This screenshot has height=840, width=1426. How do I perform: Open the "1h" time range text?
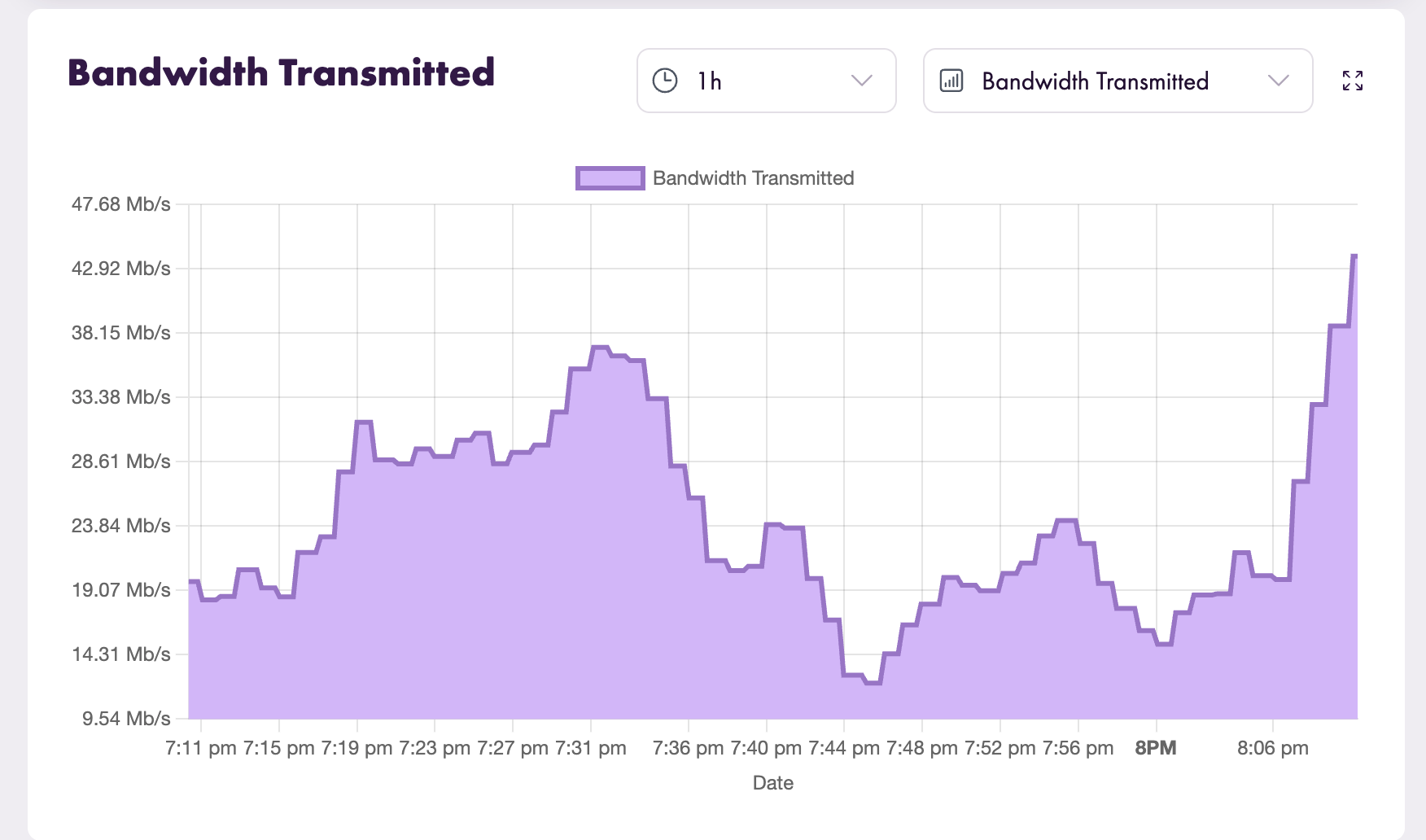(x=710, y=81)
